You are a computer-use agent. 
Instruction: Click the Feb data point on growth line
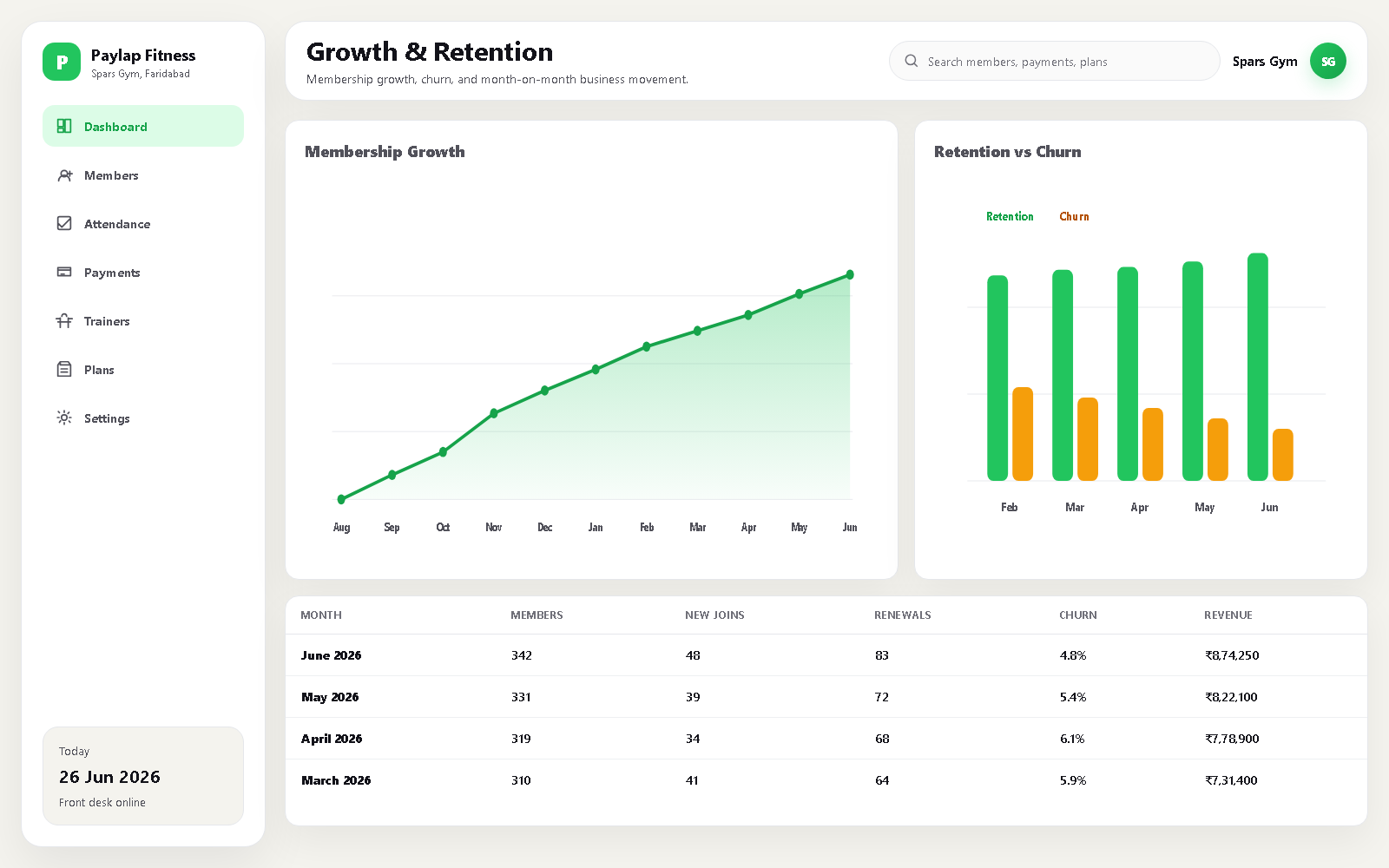pos(647,346)
